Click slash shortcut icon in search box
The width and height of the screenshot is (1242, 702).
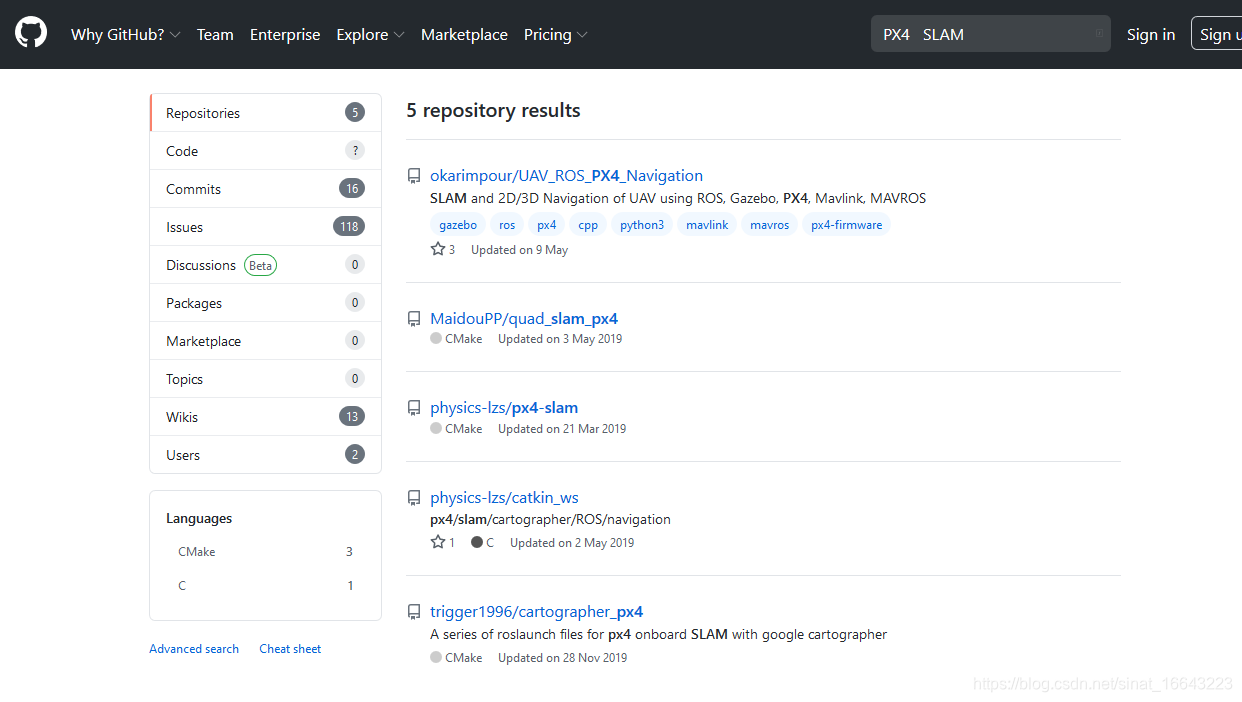(1099, 34)
